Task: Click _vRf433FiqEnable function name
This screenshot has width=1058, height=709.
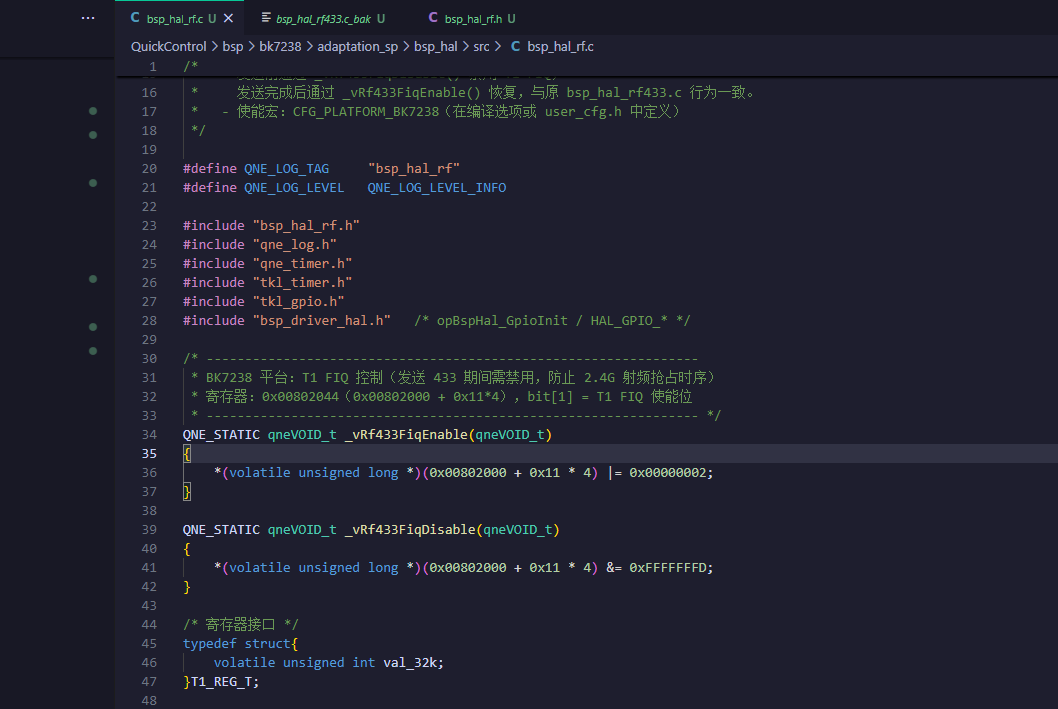Action: pyautogui.click(x=406, y=434)
